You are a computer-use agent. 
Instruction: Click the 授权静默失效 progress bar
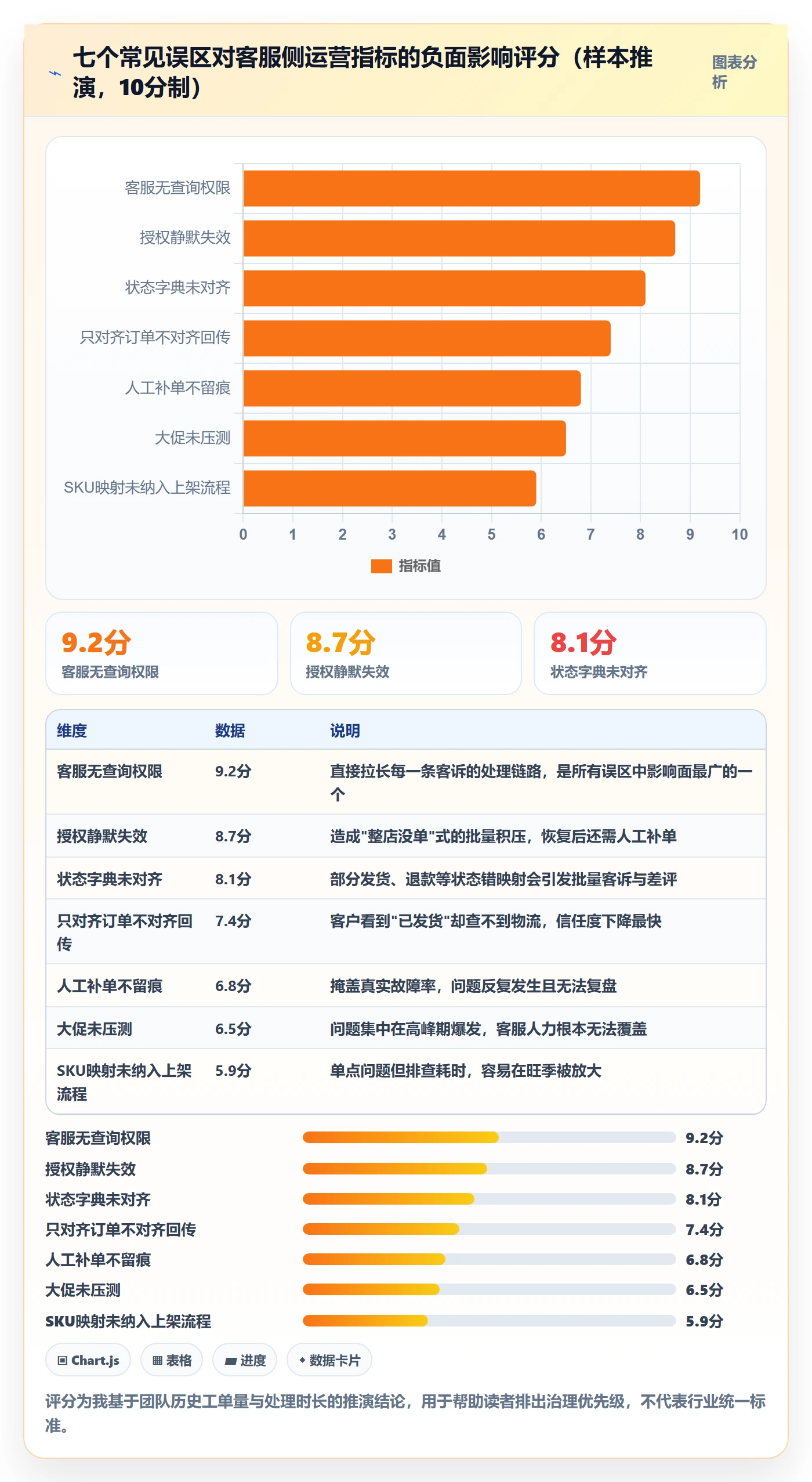click(489, 1169)
